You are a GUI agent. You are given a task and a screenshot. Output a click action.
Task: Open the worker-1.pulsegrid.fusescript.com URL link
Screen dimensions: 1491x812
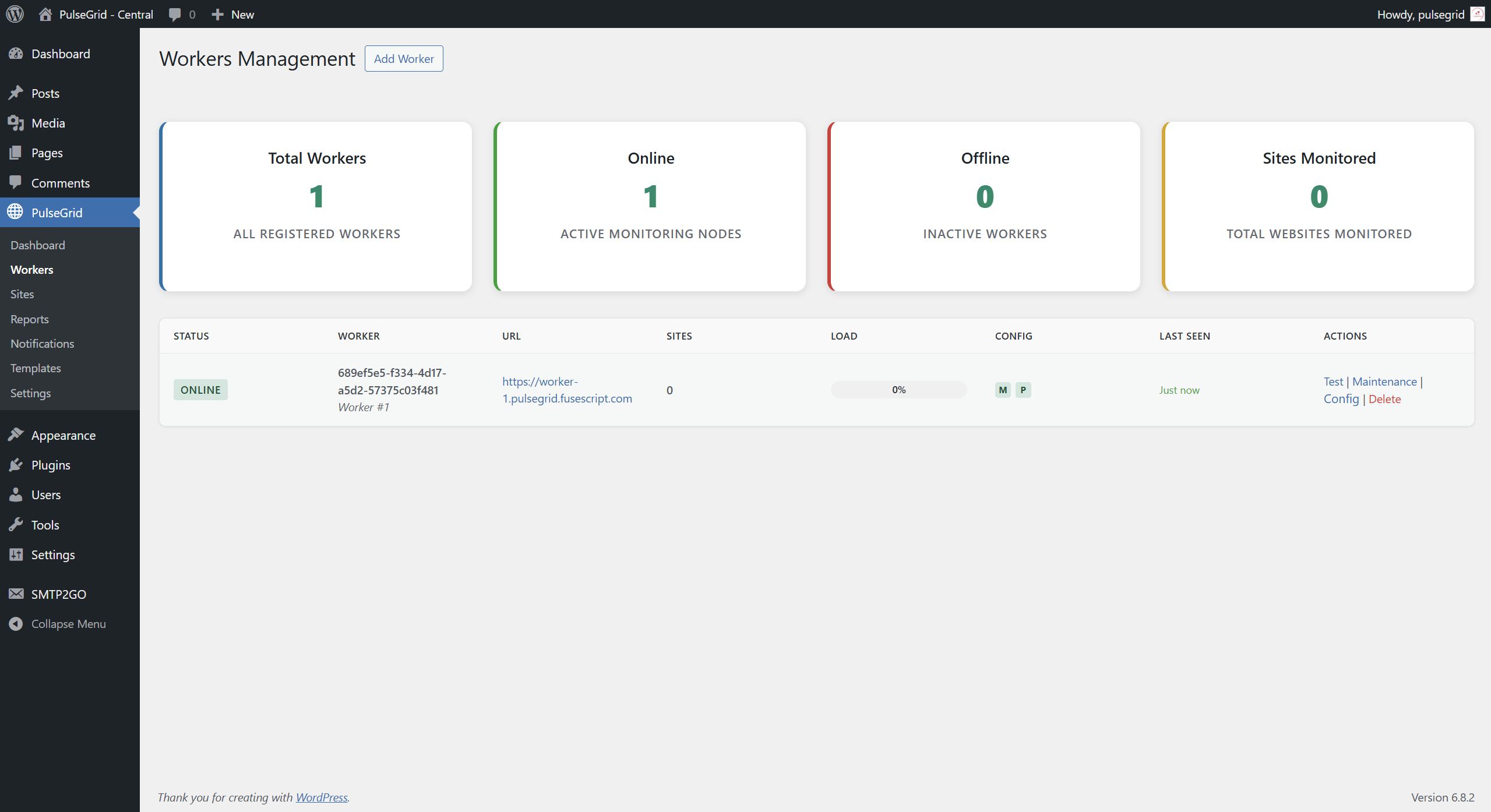pos(566,390)
